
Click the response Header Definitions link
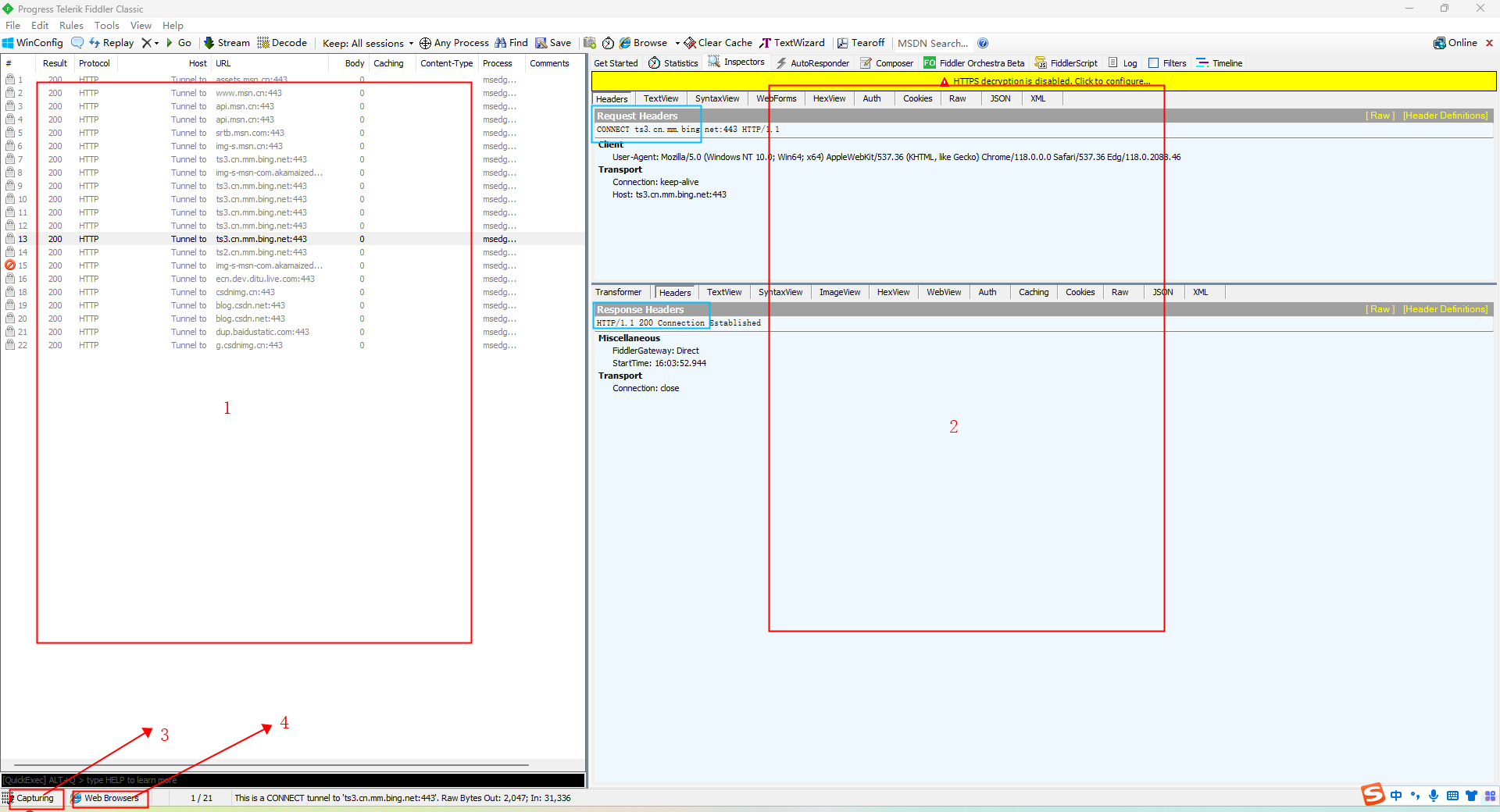click(x=1445, y=309)
